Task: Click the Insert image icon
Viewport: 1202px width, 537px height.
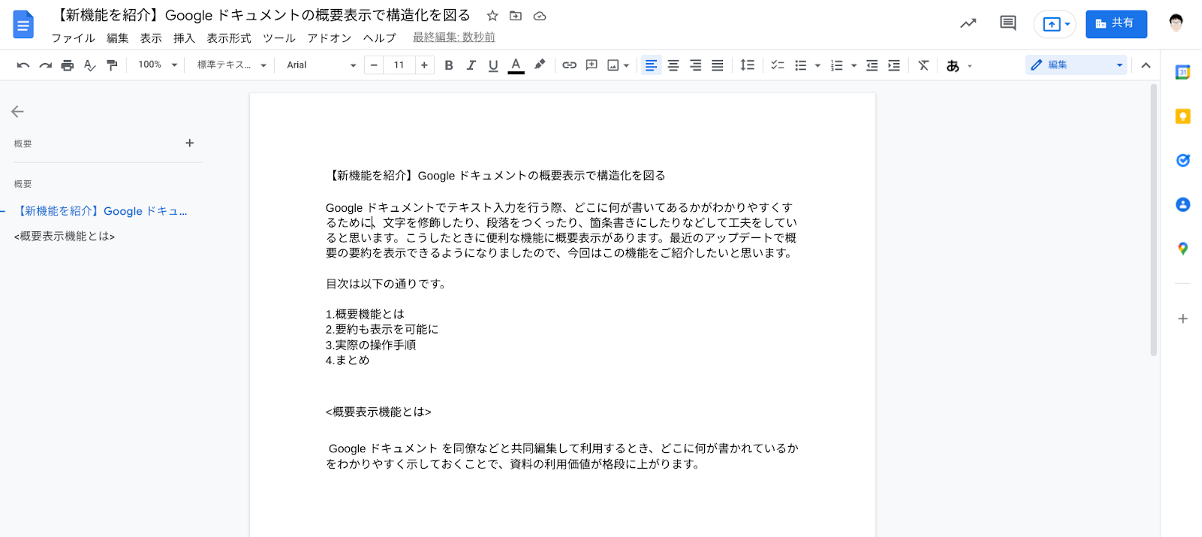Action: (613, 65)
